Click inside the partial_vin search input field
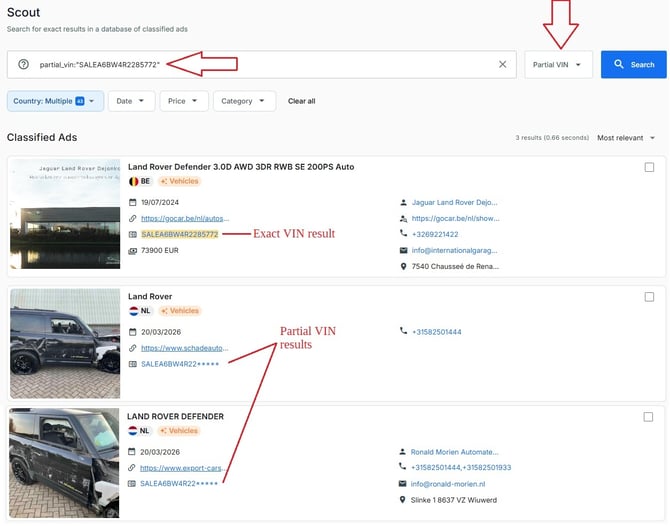This screenshot has height=526, width=670. point(262,65)
